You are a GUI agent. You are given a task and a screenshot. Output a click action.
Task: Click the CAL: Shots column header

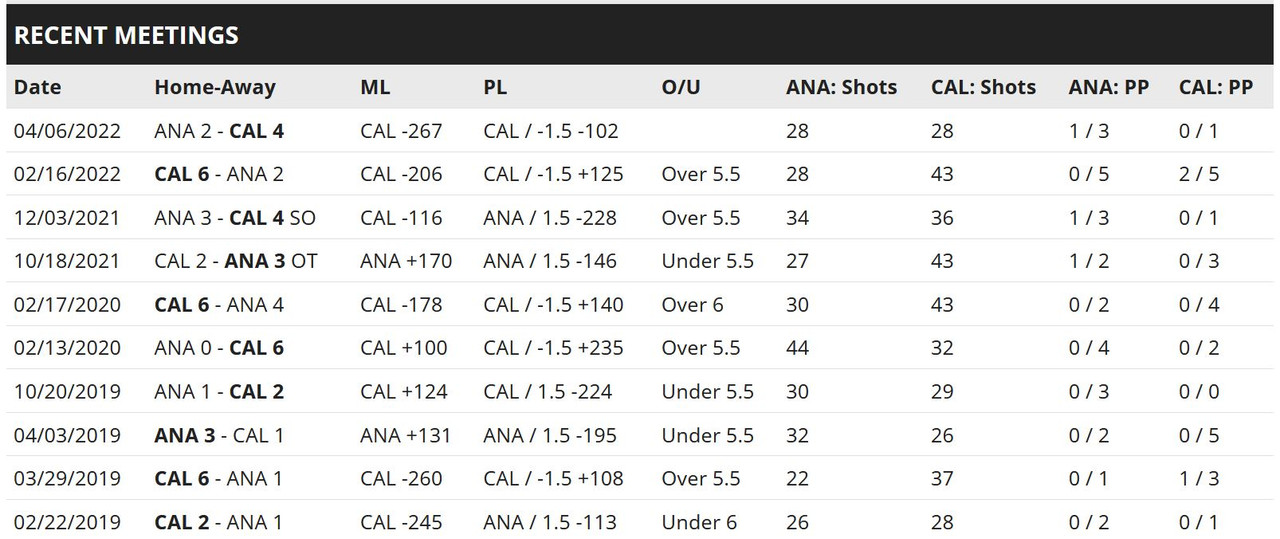pyautogui.click(x=983, y=87)
